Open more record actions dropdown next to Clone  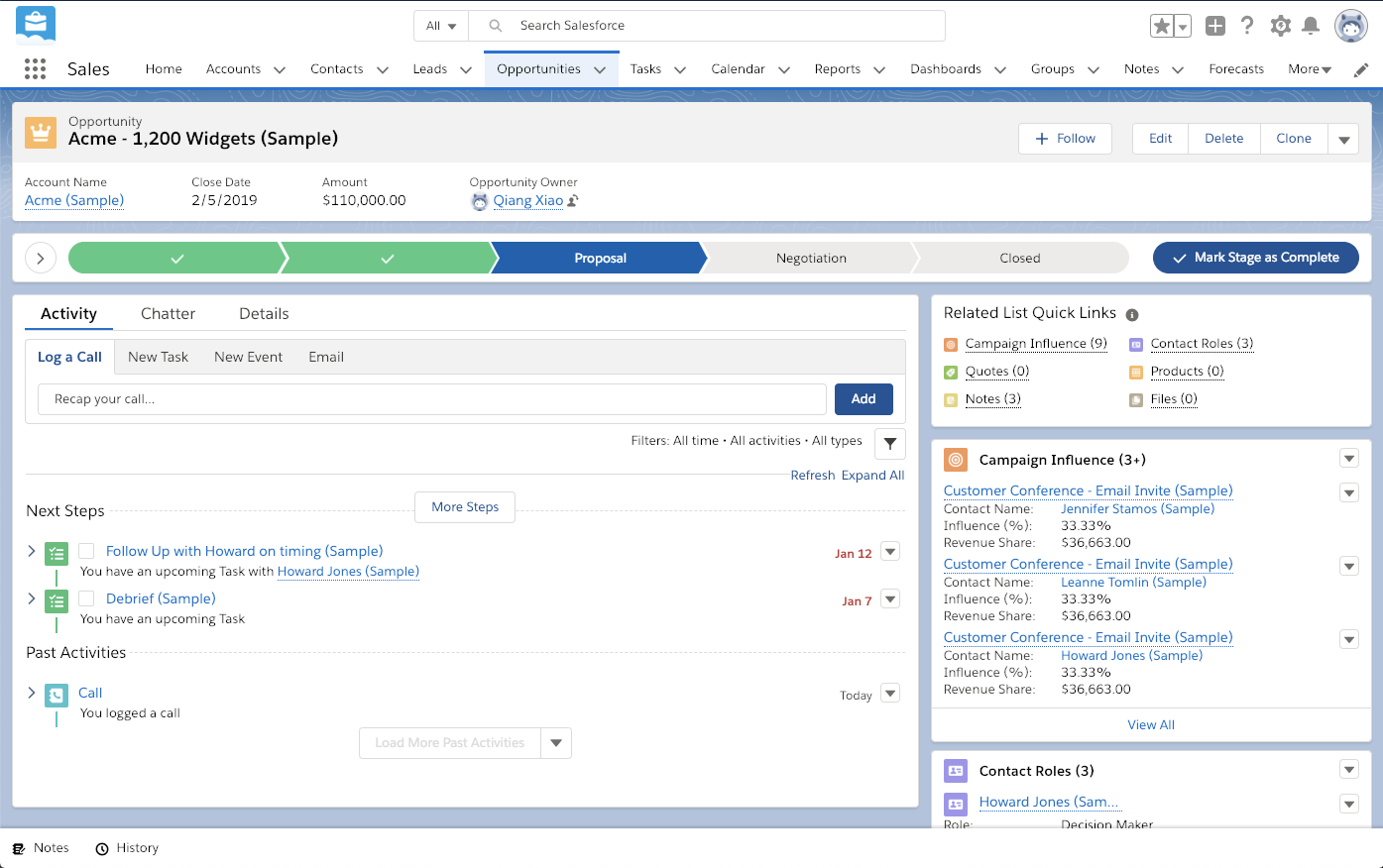(x=1343, y=139)
